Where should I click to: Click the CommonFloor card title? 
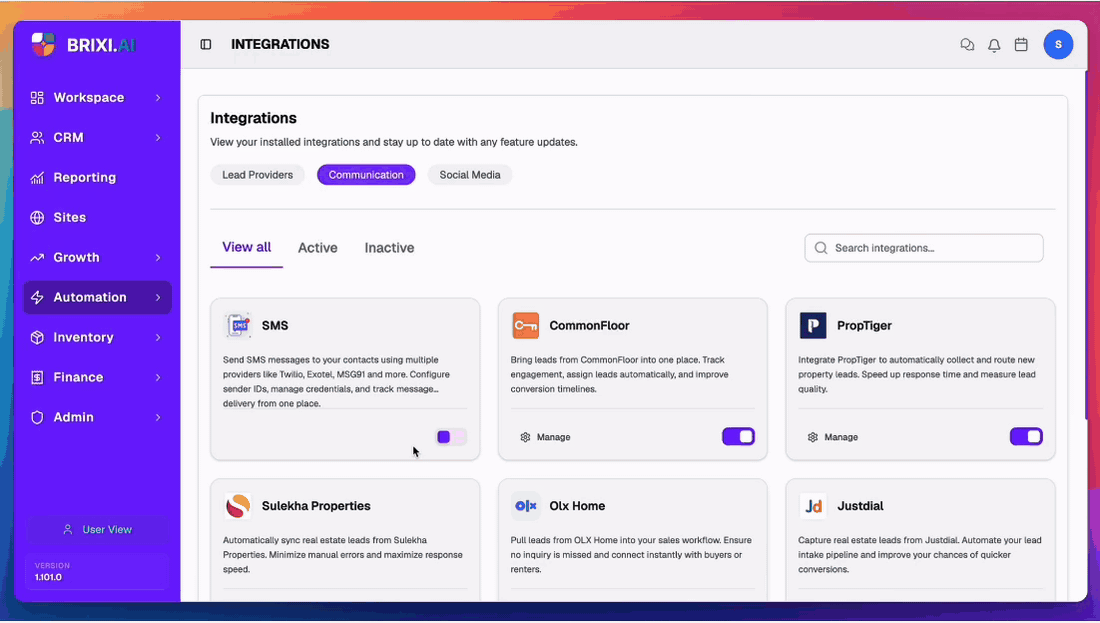click(589, 326)
